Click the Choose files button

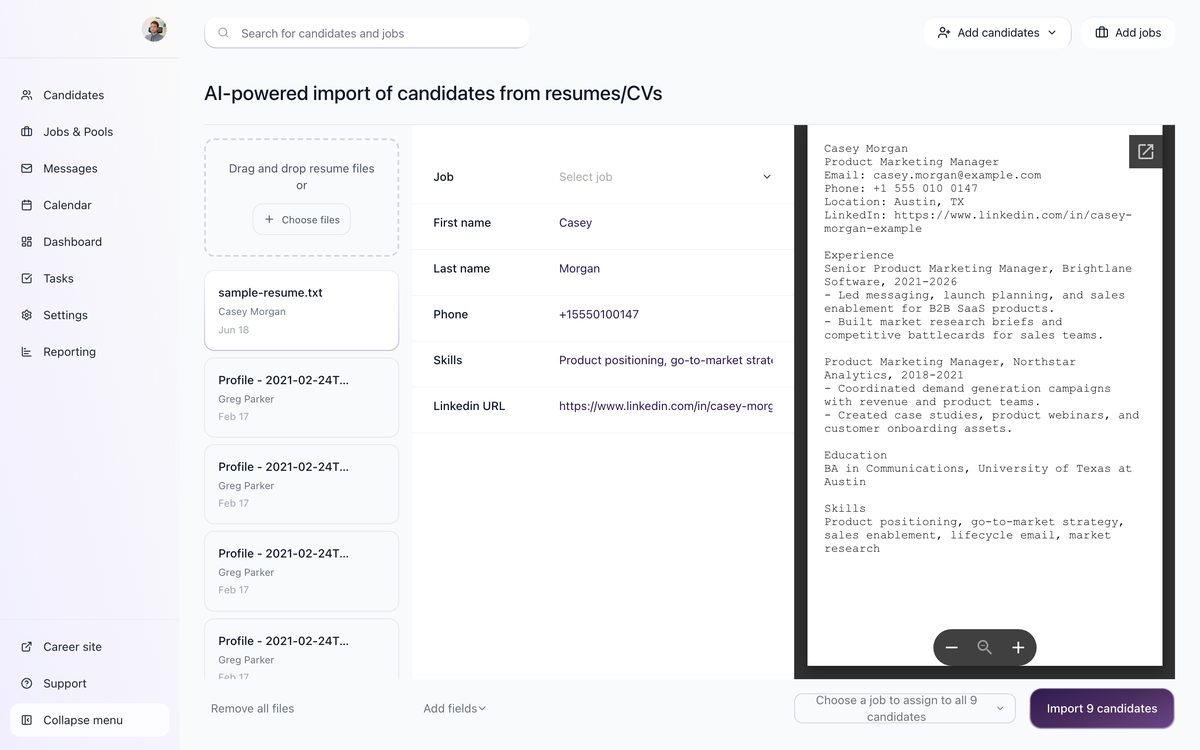click(x=302, y=220)
